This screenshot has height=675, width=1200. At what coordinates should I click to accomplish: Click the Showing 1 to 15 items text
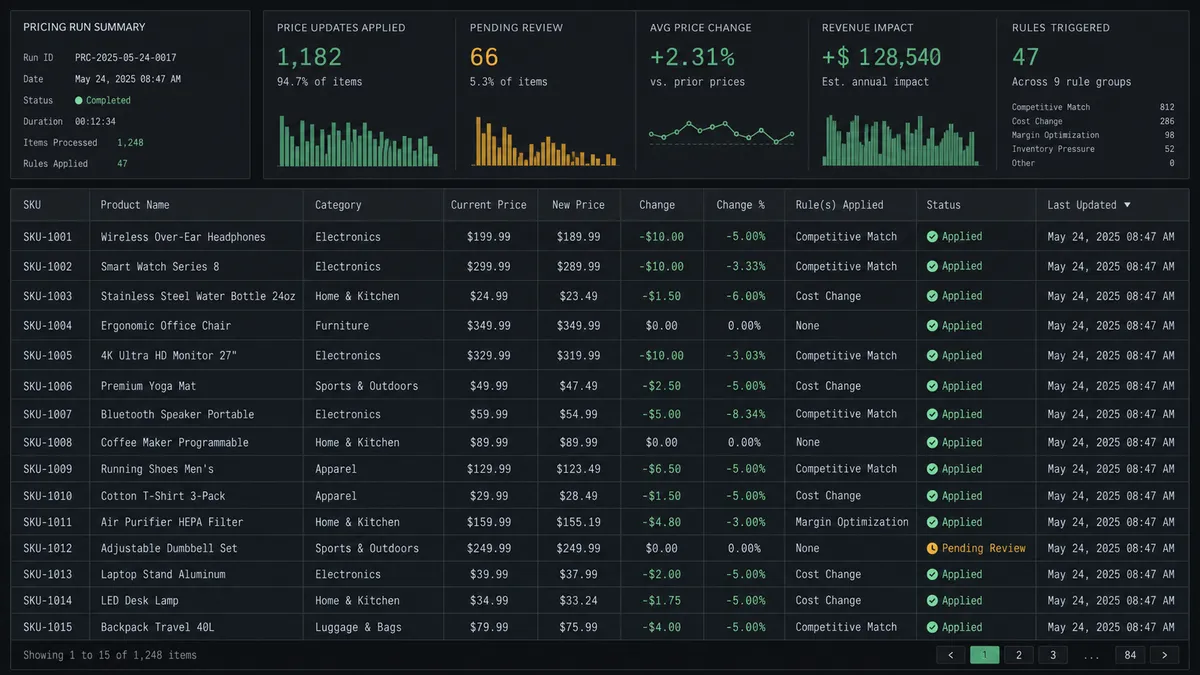pyautogui.click(x=110, y=655)
